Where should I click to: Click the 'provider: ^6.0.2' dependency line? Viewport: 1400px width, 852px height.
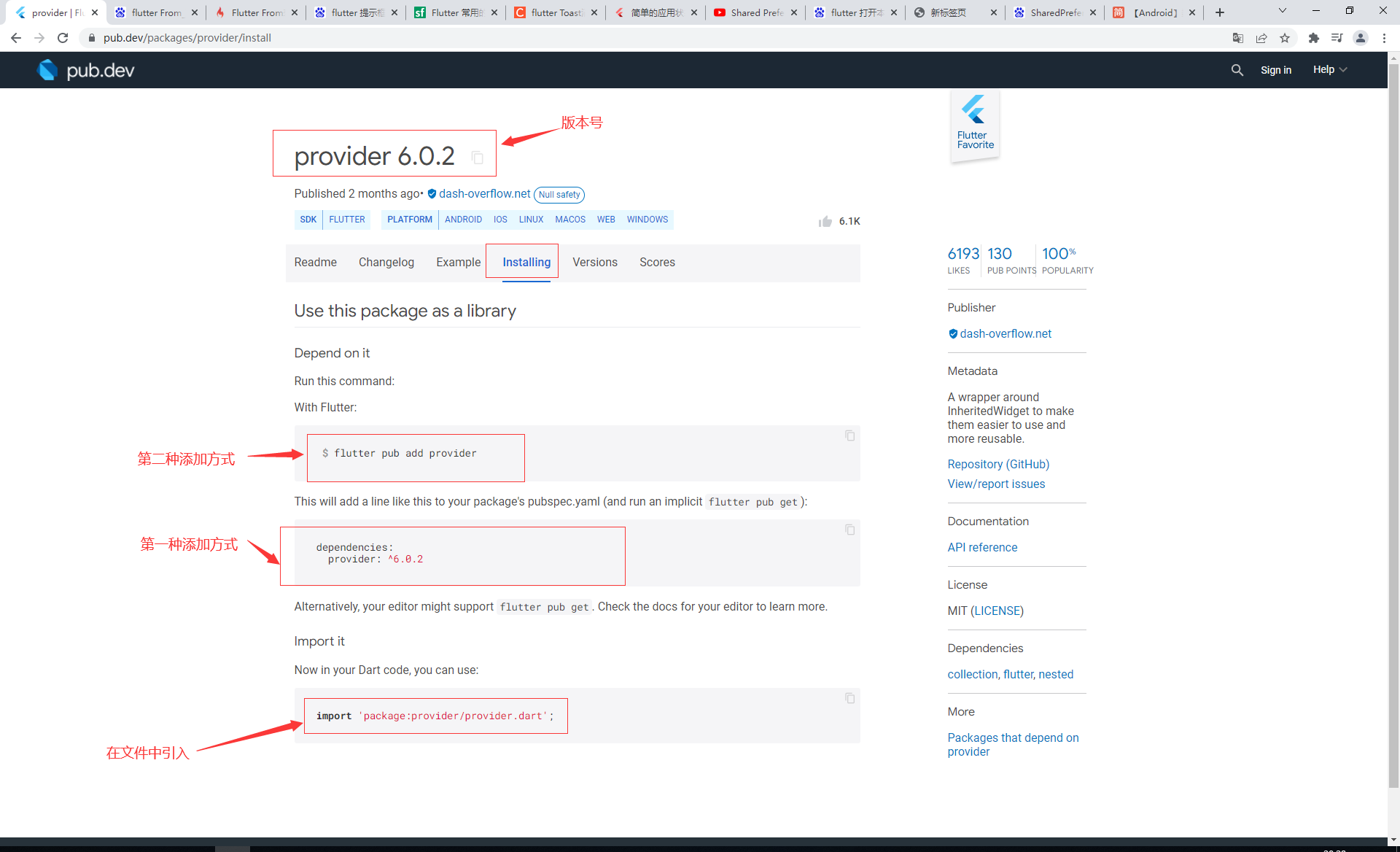[376, 559]
